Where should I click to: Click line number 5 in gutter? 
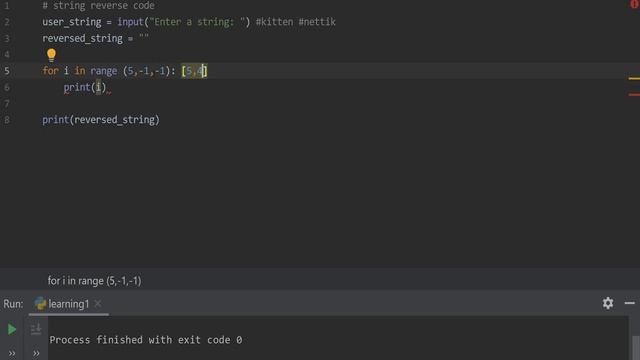7,71
